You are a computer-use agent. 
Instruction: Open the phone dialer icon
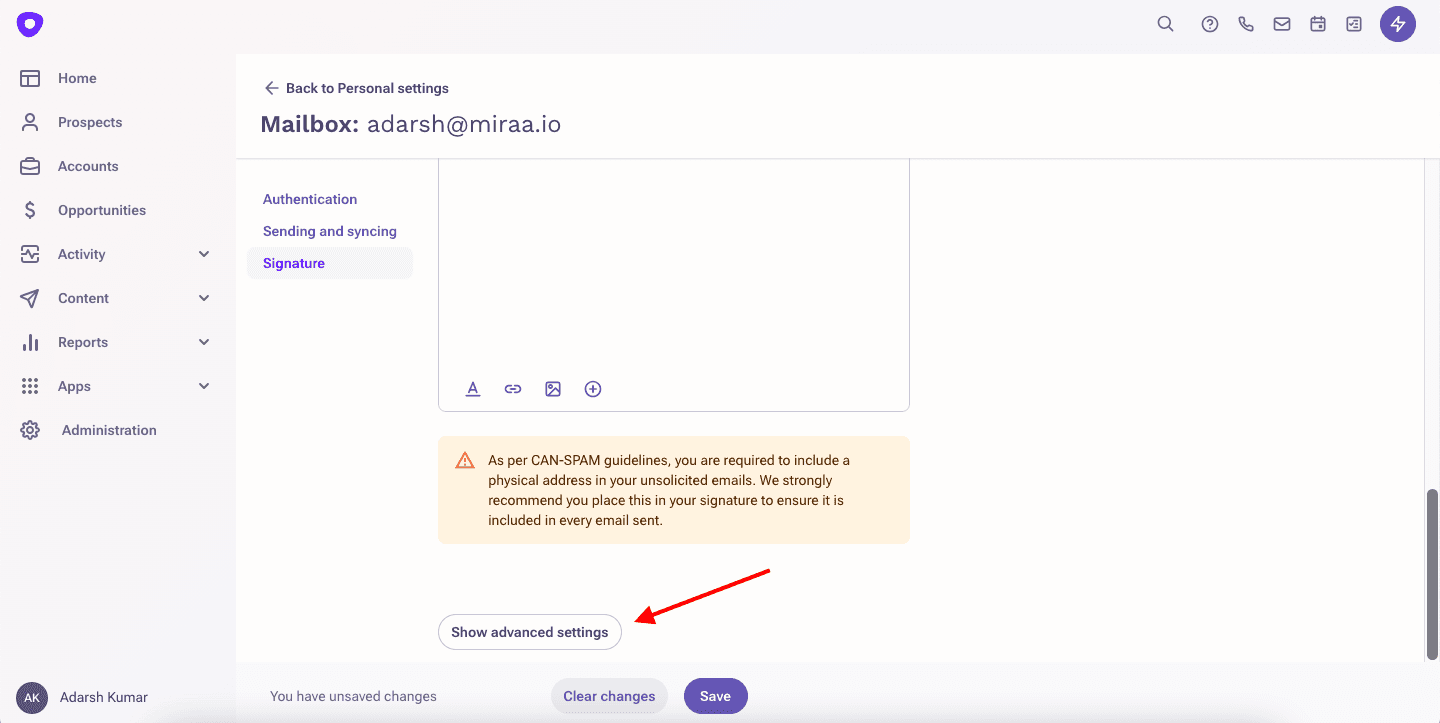click(1246, 24)
